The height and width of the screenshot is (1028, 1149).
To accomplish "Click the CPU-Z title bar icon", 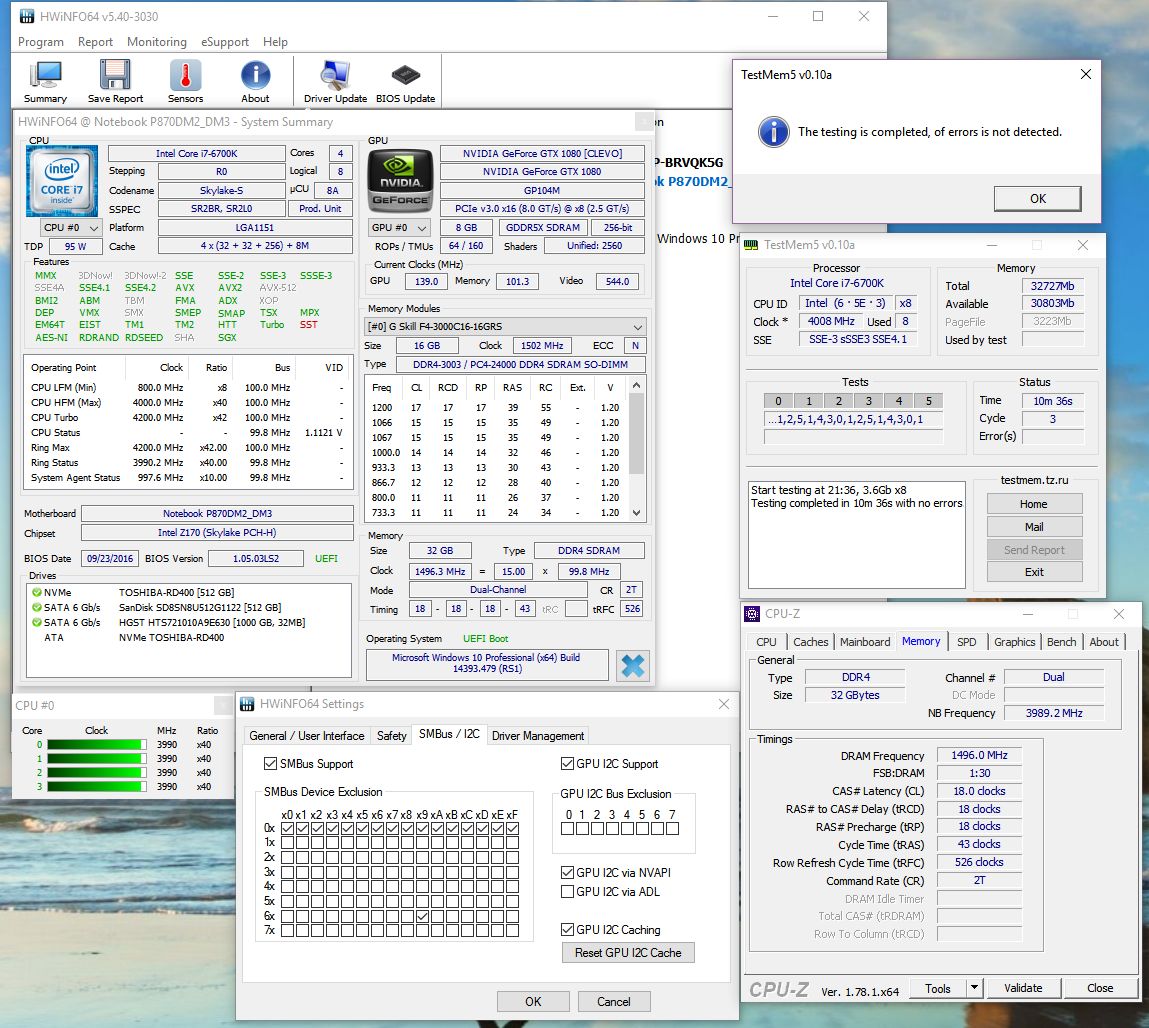I will (x=752, y=614).
